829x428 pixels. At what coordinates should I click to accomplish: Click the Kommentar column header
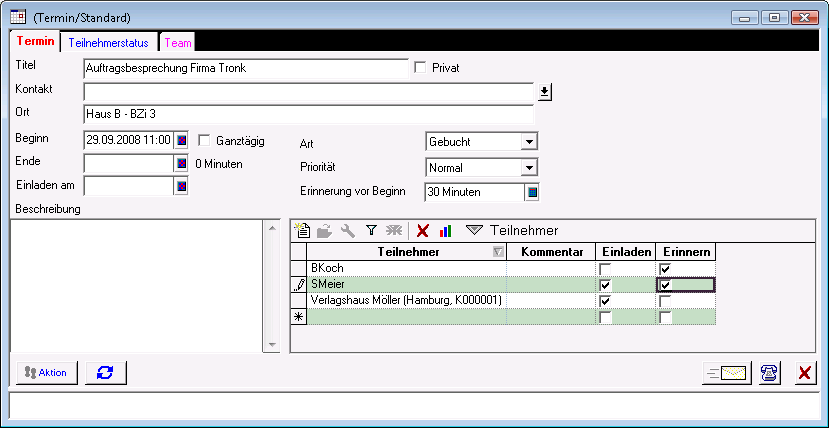click(551, 252)
